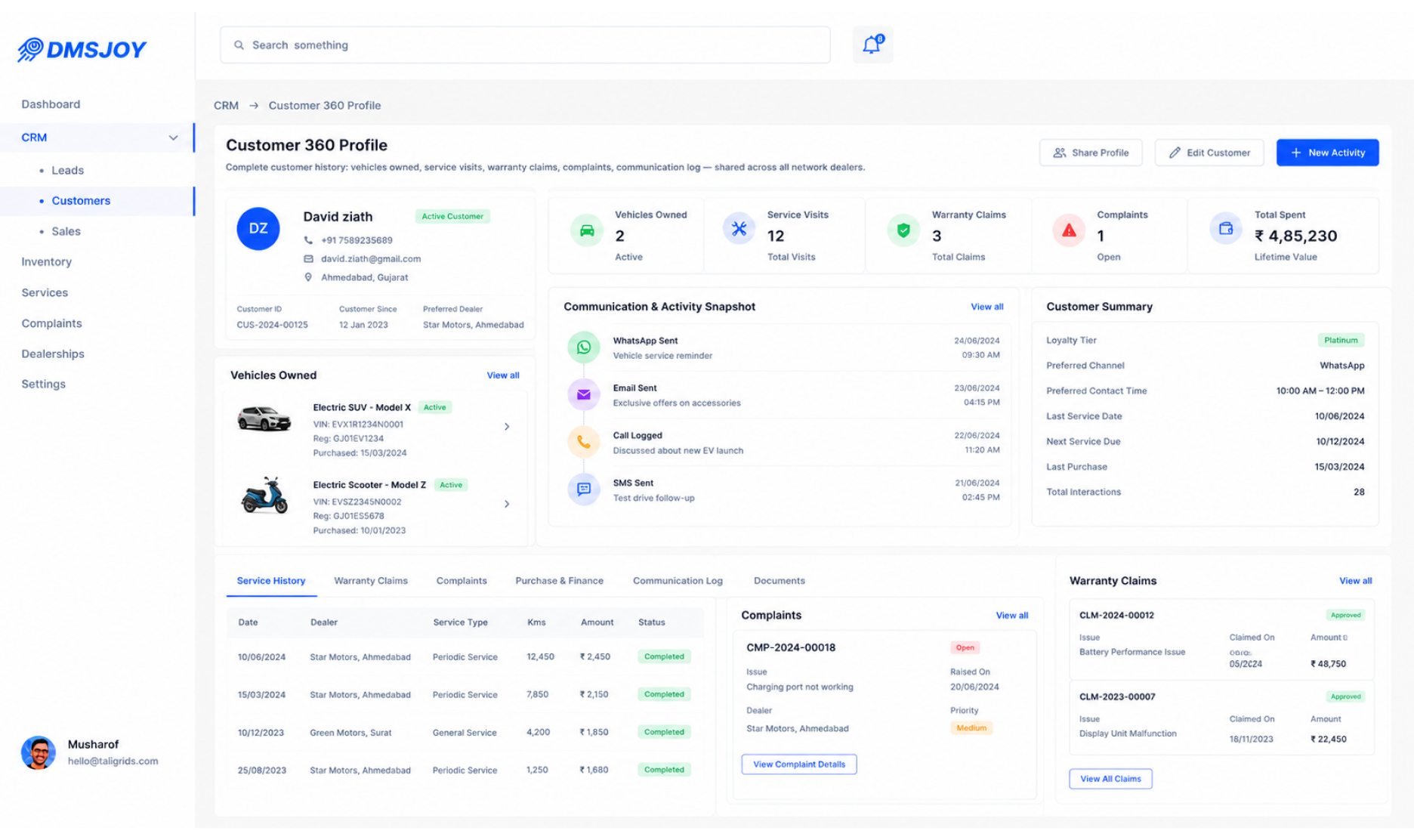Click the Edit Customer button
Image resolution: width=1414 pixels, height=840 pixels.
(x=1209, y=153)
